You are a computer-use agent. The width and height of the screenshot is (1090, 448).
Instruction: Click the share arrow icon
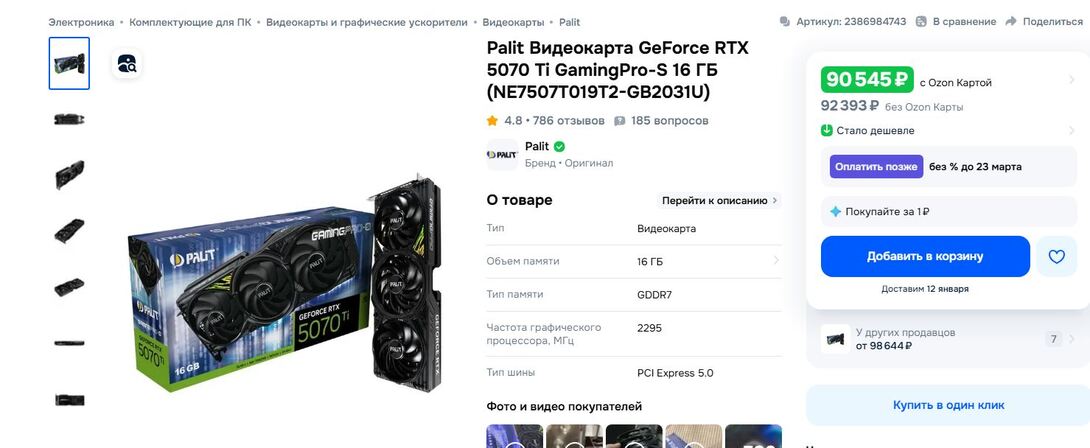tap(1011, 22)
